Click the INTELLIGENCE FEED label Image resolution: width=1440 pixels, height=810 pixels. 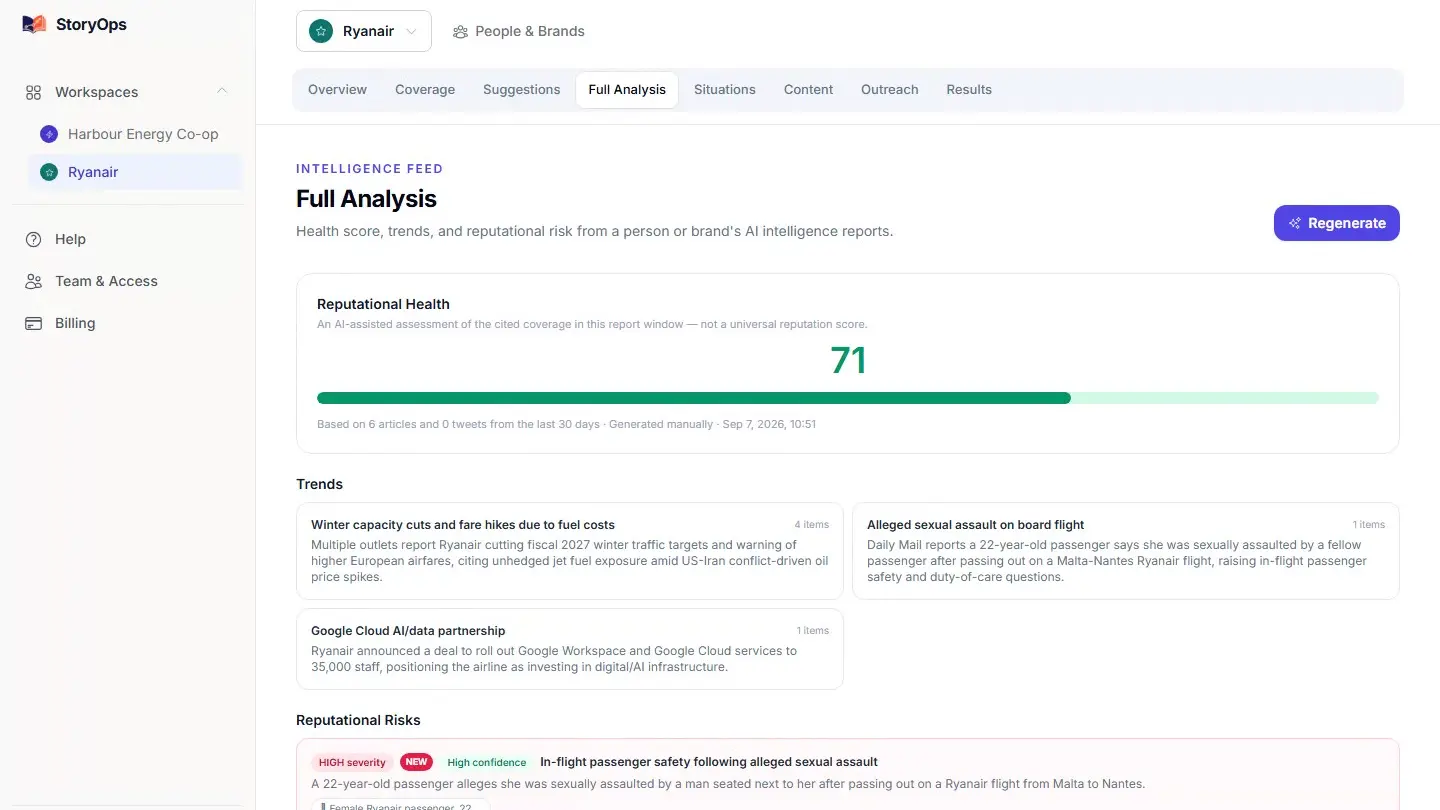point(369,169)
